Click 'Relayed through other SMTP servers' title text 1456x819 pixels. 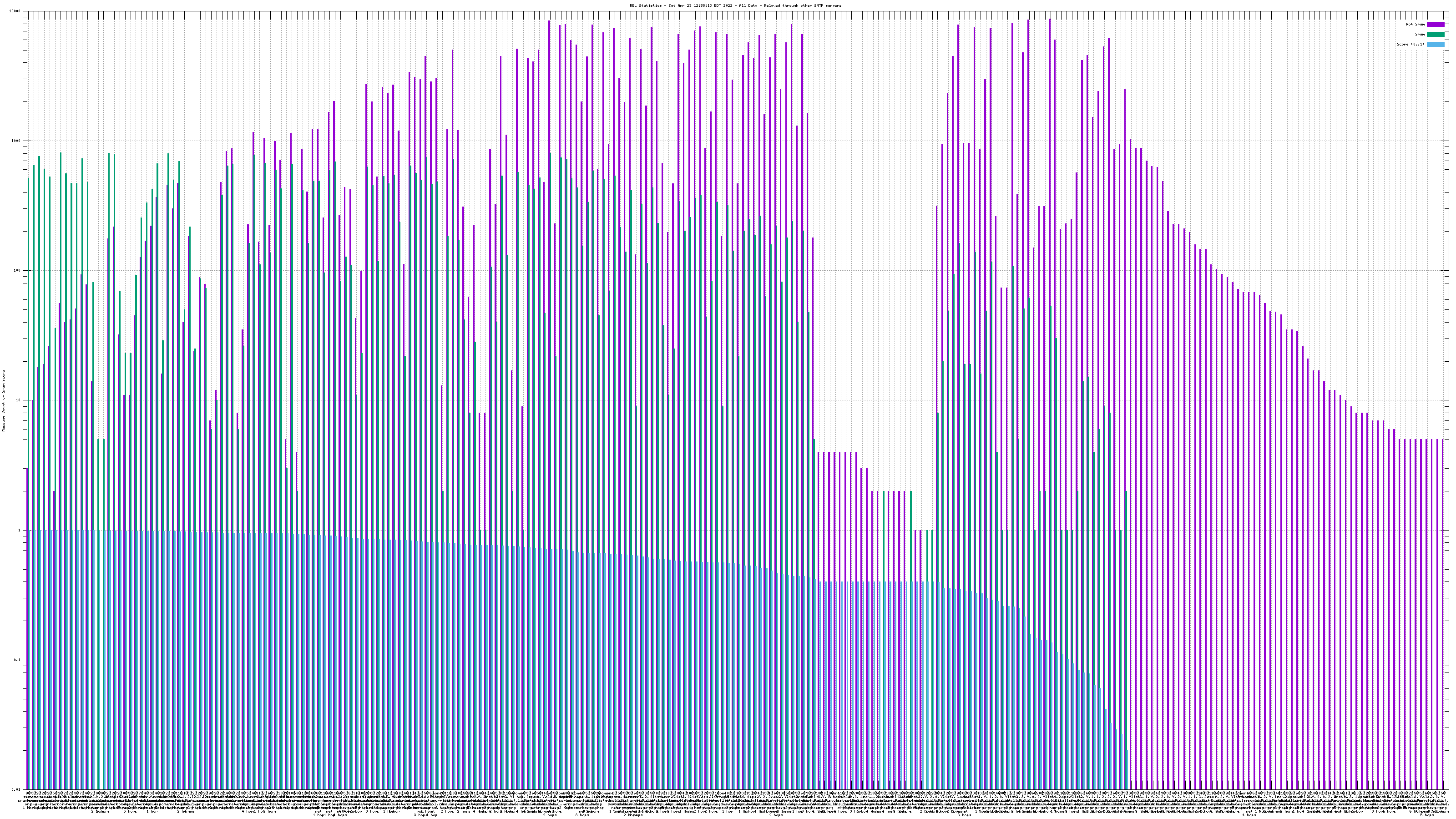coord(802,5)
